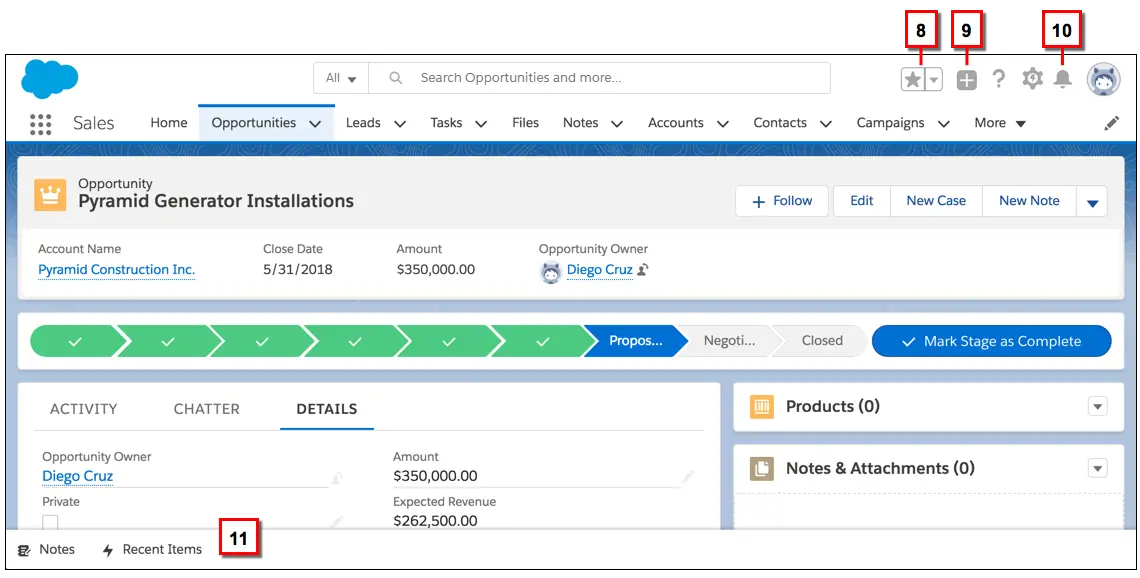This screenshot has height=578, width=1140.
Task: Click the pencil icon to edit navigation
Action: click(x=1112, y=124)
